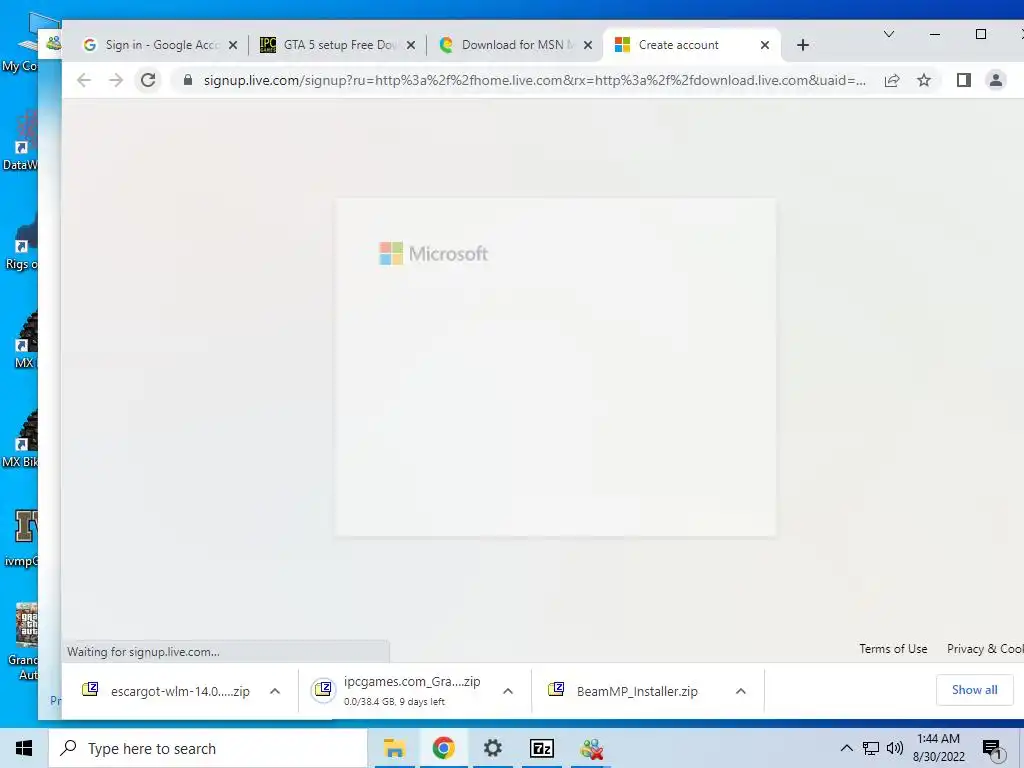This screenshot has width=1024, height=768.
Task: Open the volume control tray icon
Action: pos(895,748)
